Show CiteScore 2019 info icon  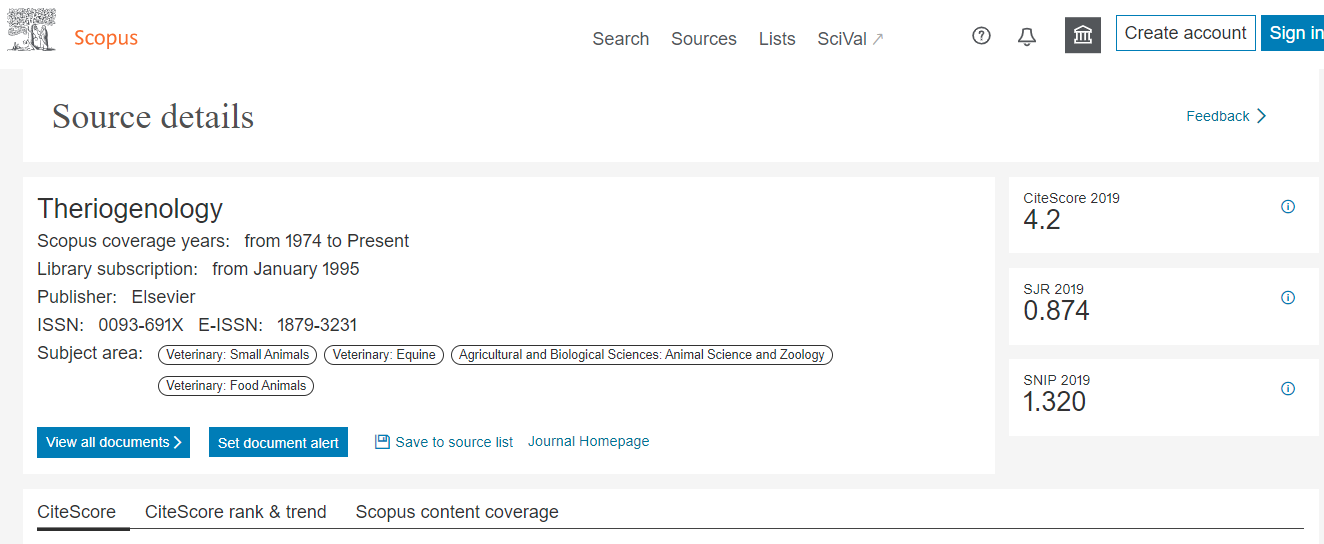tap(1288, 207)
